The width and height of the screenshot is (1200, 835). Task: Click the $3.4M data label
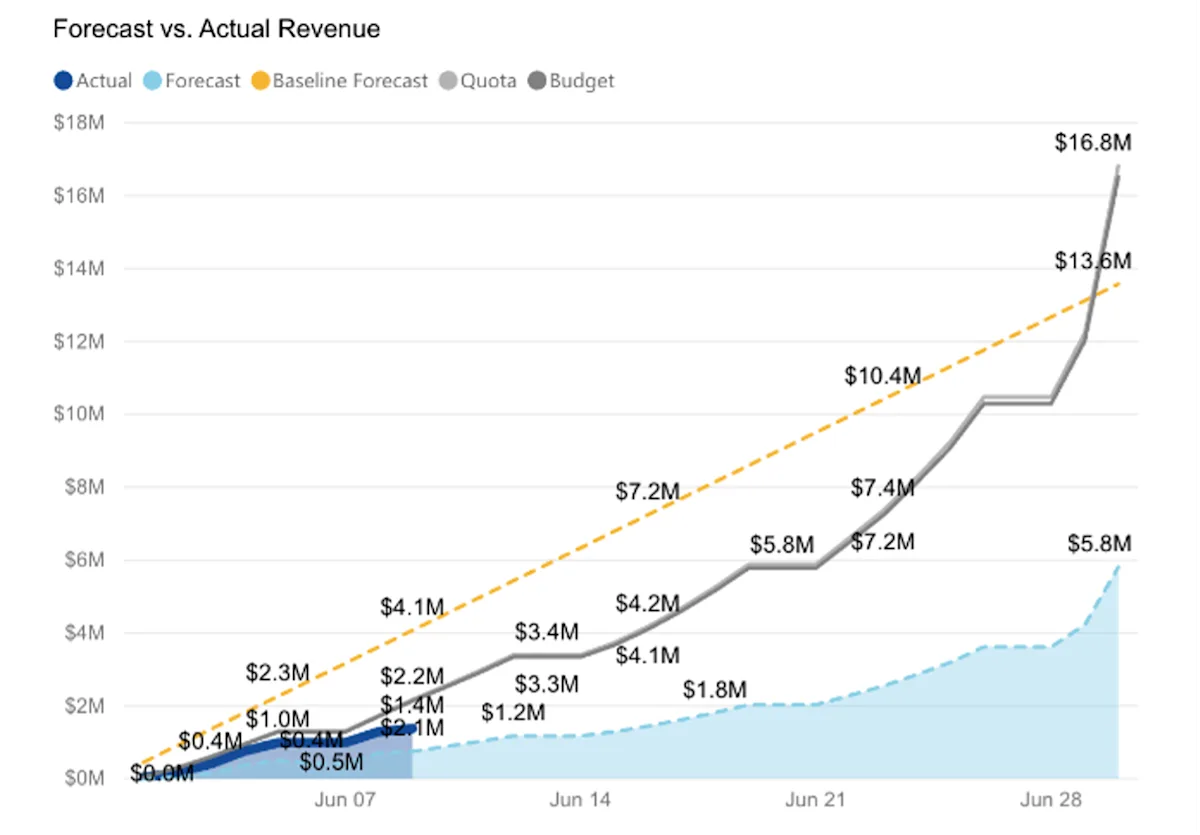point(547,632)
